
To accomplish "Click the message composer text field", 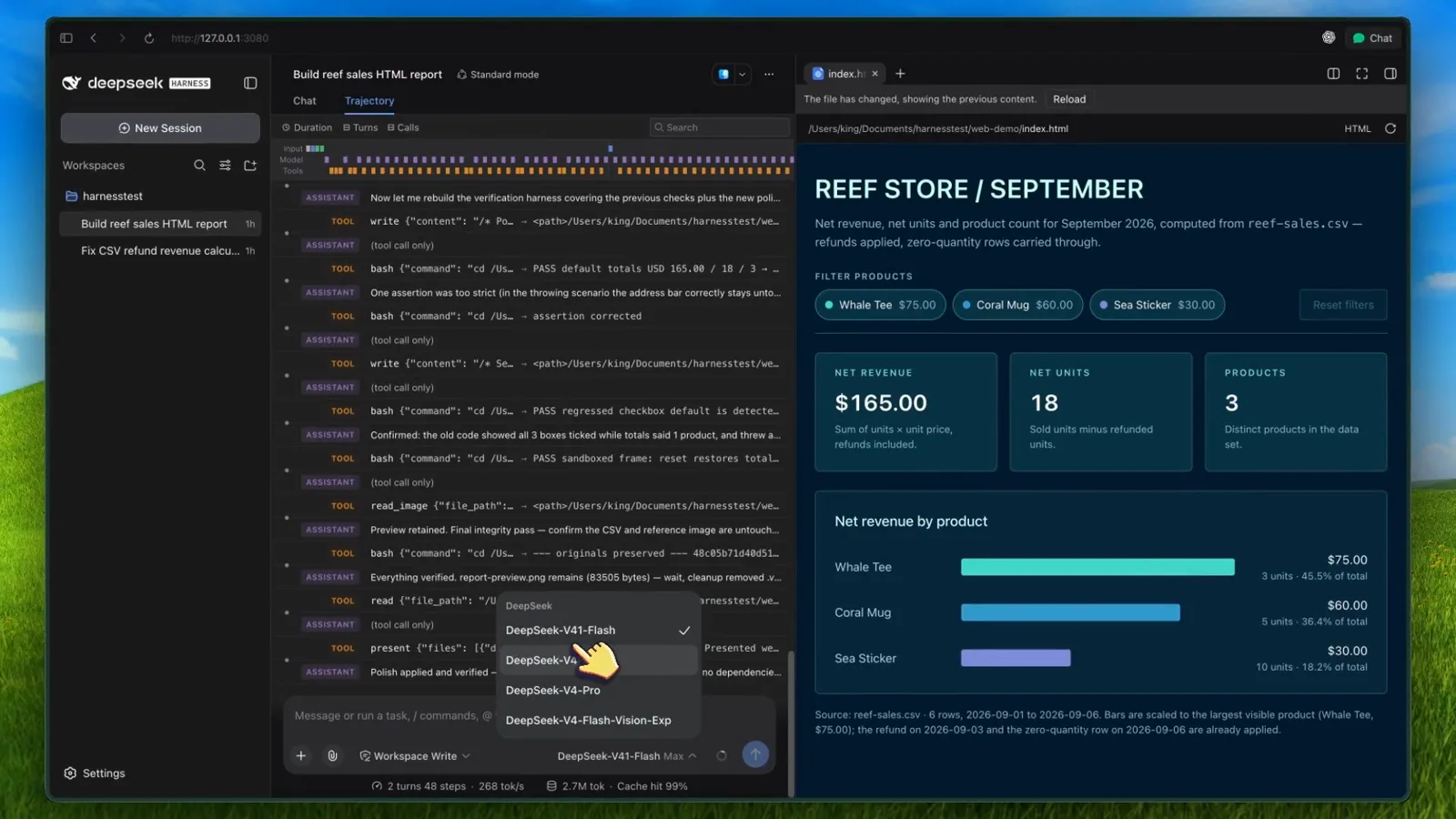I will pos(391,716).
